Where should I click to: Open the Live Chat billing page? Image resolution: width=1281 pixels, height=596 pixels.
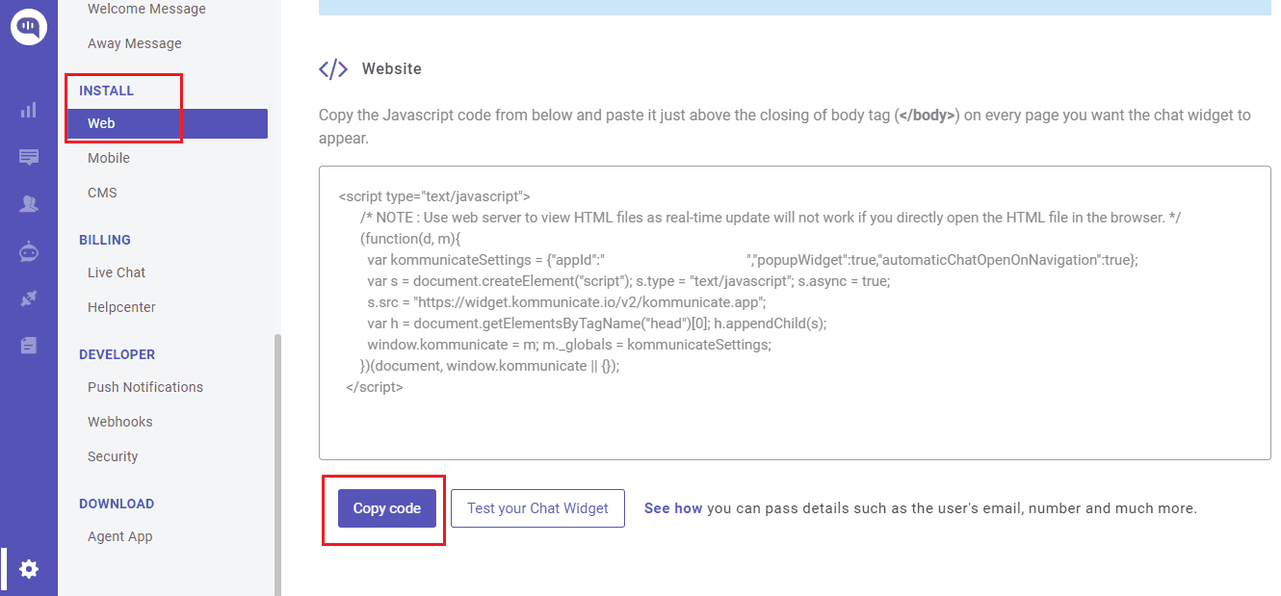118,272
